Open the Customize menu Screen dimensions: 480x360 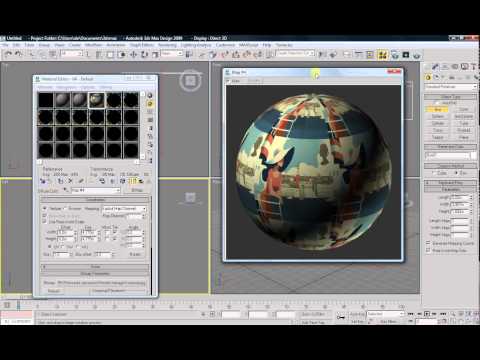pyautogui.click(x=225, y=45)
